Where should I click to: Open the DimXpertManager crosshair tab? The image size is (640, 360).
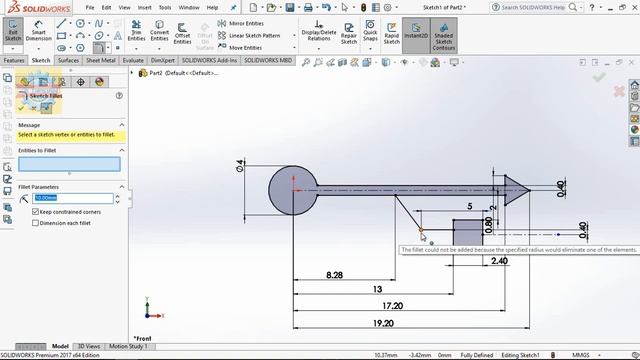click(x=80, y=82)
